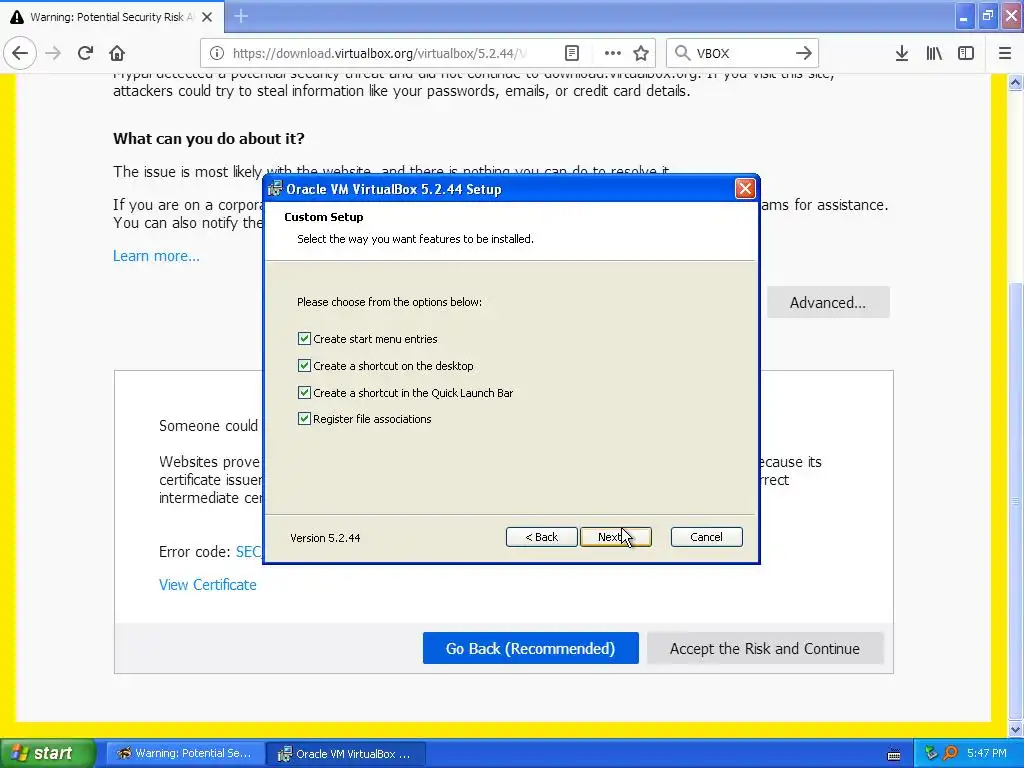Image resolution: width=1024 pixels, height=768 pixels.
Task: Open the Firefox hamburger menu
Action: tap(1005, 53)
